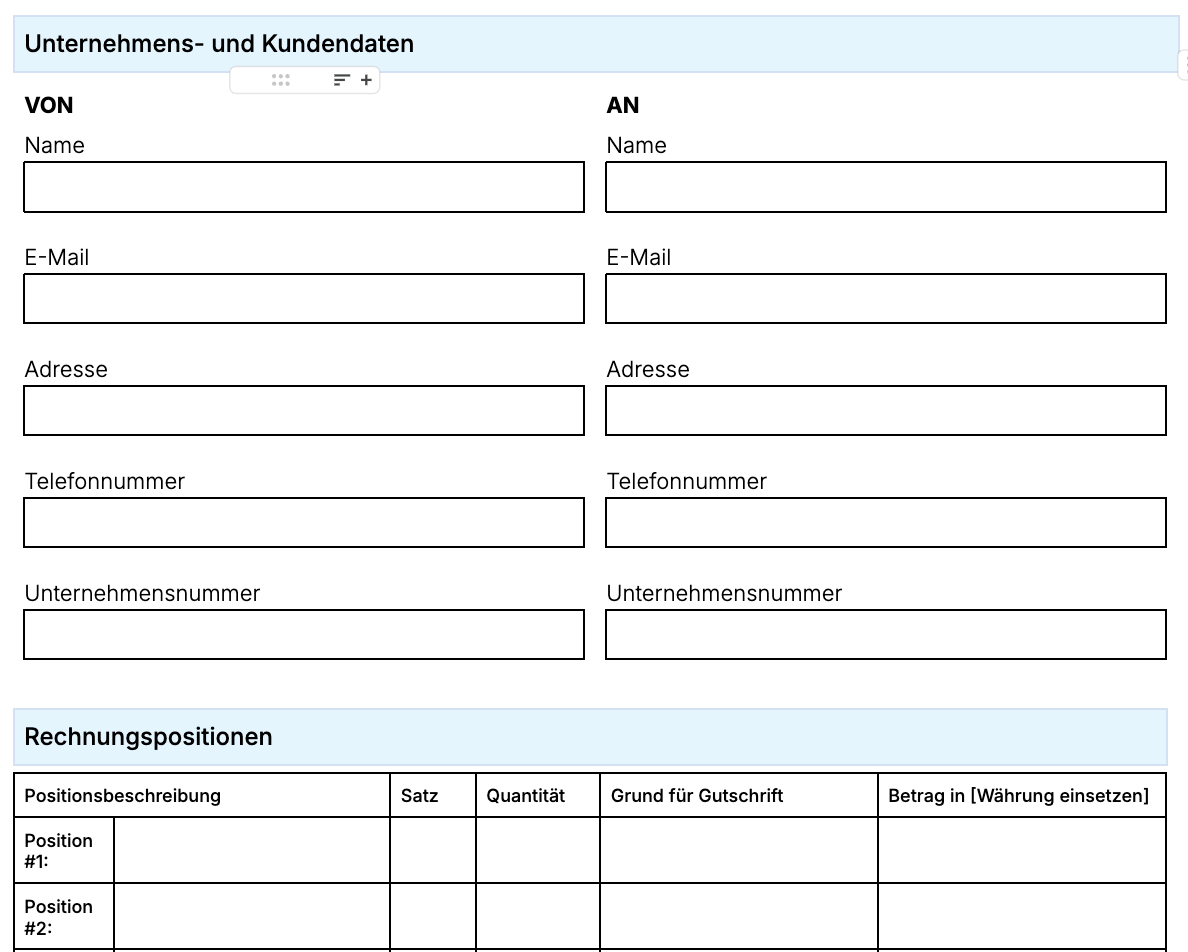Image resolution: width=1188 pixels, height=952 pixels.
Task: Click the Adresse label under AN
Action: (x=648, y=370)
